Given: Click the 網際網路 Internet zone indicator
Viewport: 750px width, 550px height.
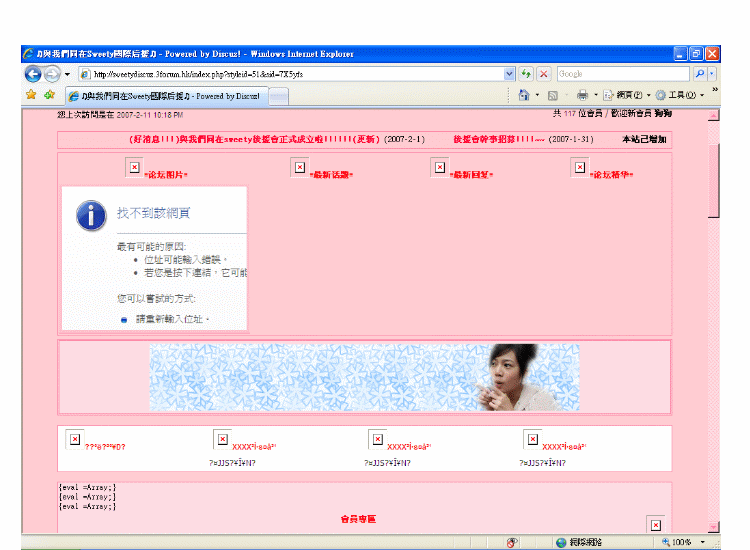Looking at the screenshot, I should [x=579, y=542].
